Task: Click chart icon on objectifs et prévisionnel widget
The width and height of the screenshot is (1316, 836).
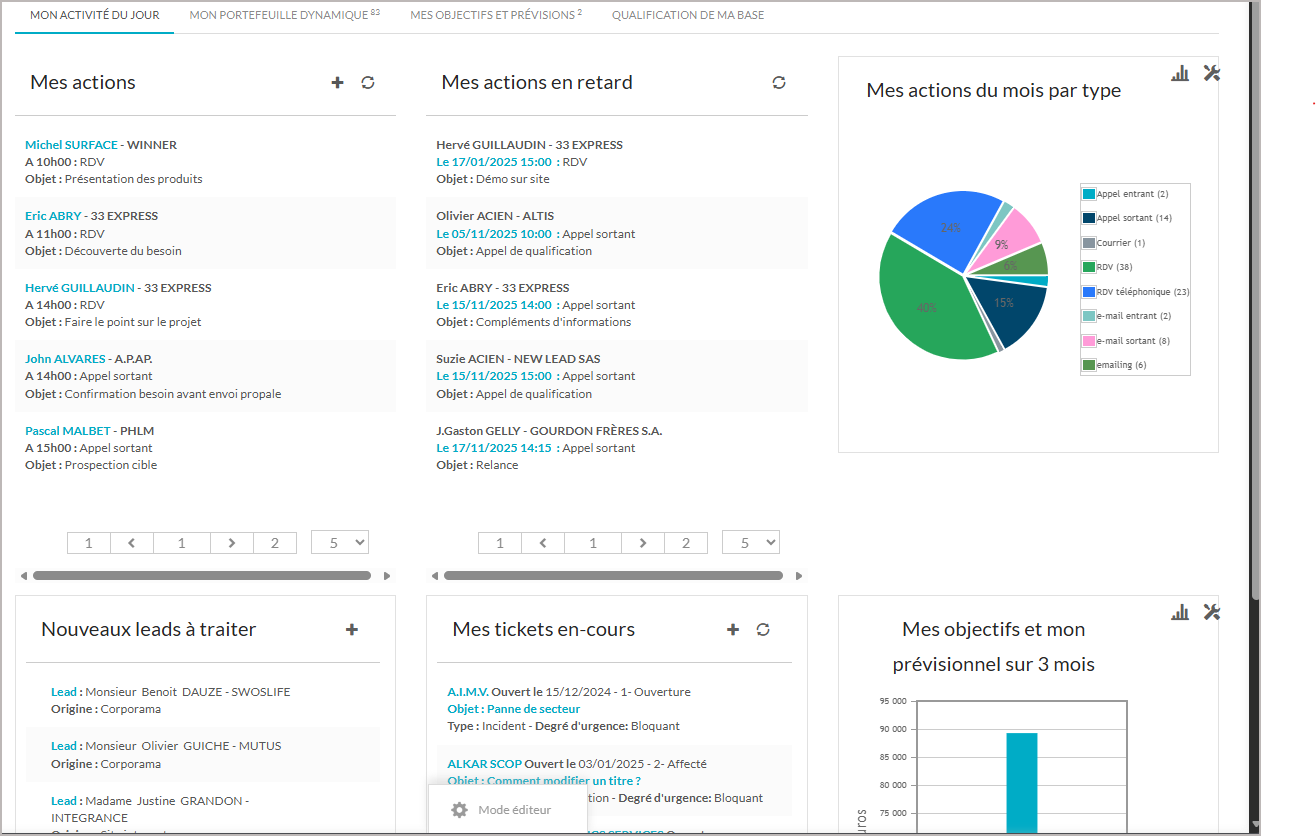Action: pyautogui.click(x=1180, y=612)
